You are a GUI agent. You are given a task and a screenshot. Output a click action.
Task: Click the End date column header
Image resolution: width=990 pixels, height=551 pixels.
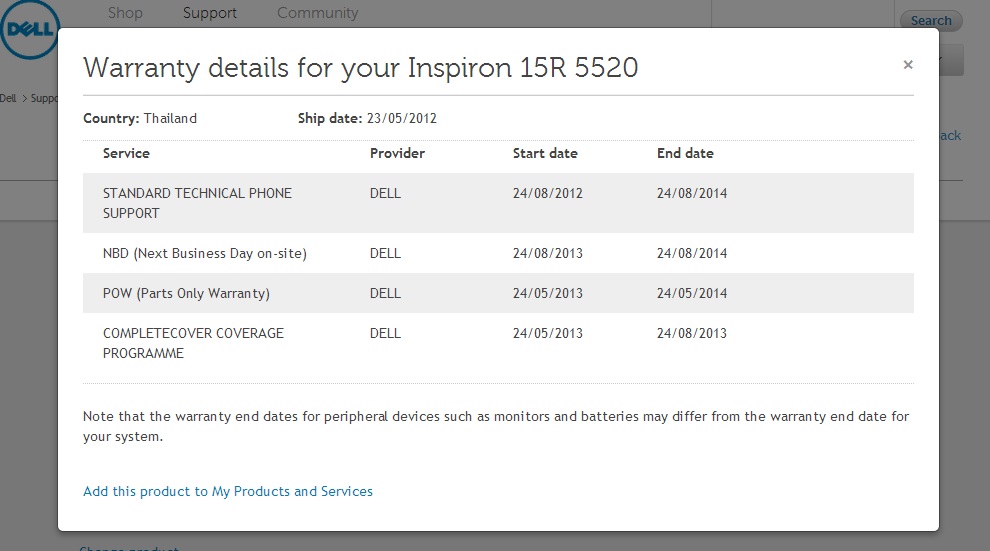pyautogui.click(x=685, y=153)
